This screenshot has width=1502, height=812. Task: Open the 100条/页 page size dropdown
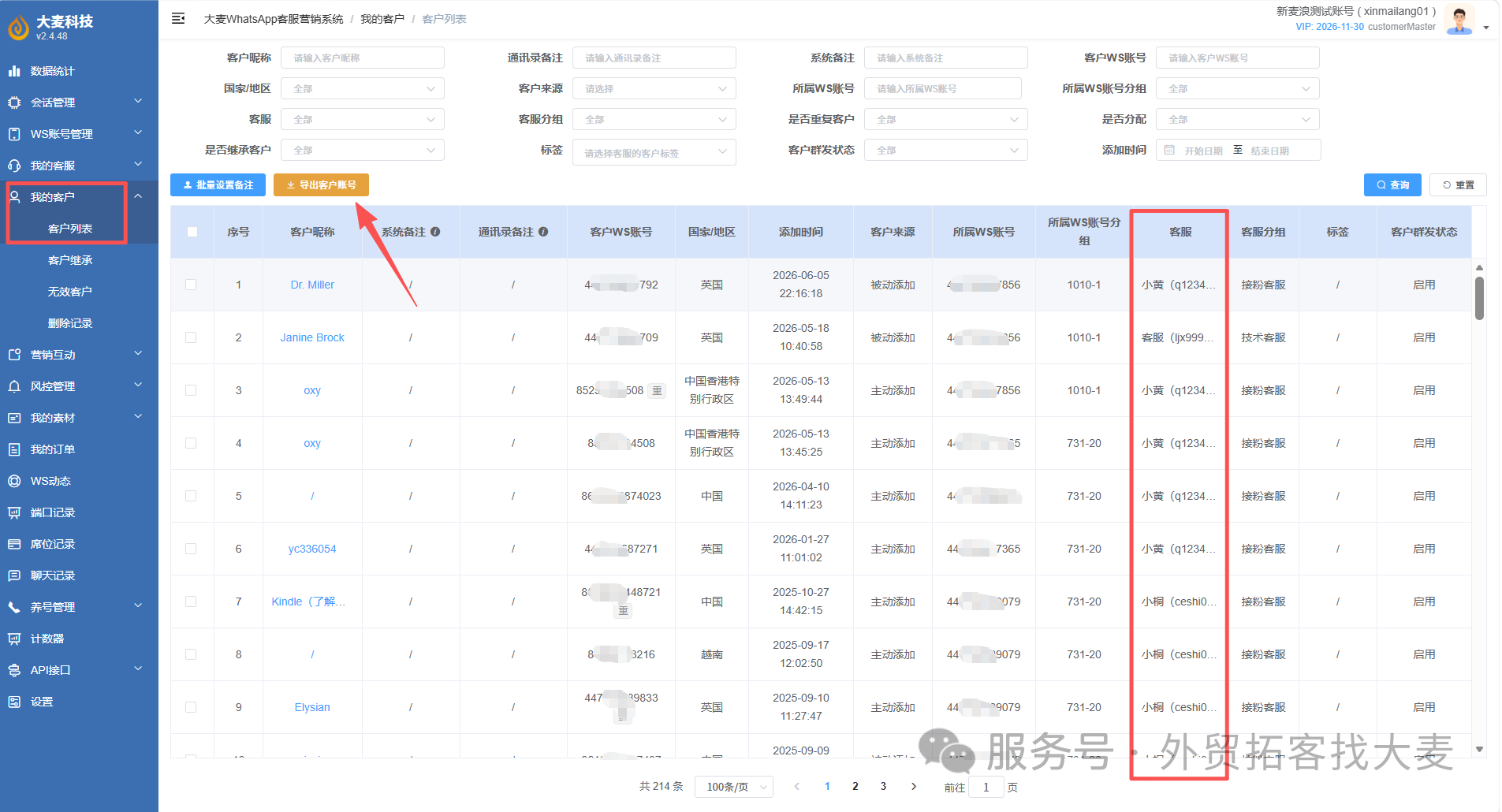[x=734, y=787]
